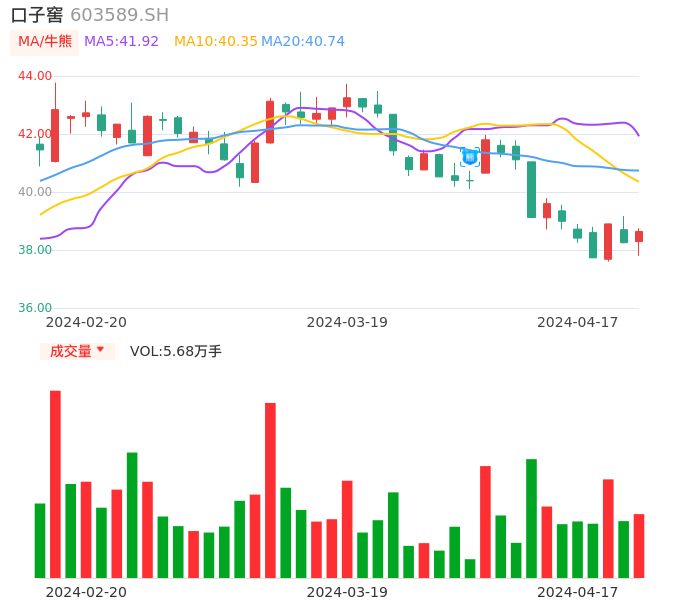Toggle the MA5 moving average line
This screenshot has height=606, width=686.
click(x=121, y=42)
